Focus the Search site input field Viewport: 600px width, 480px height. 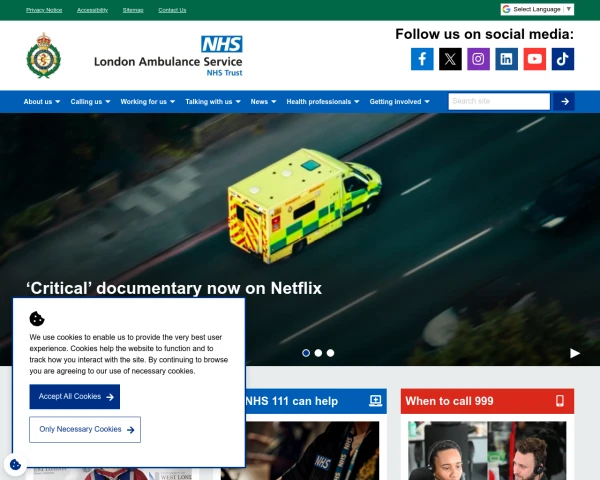[x=499, y=101]
